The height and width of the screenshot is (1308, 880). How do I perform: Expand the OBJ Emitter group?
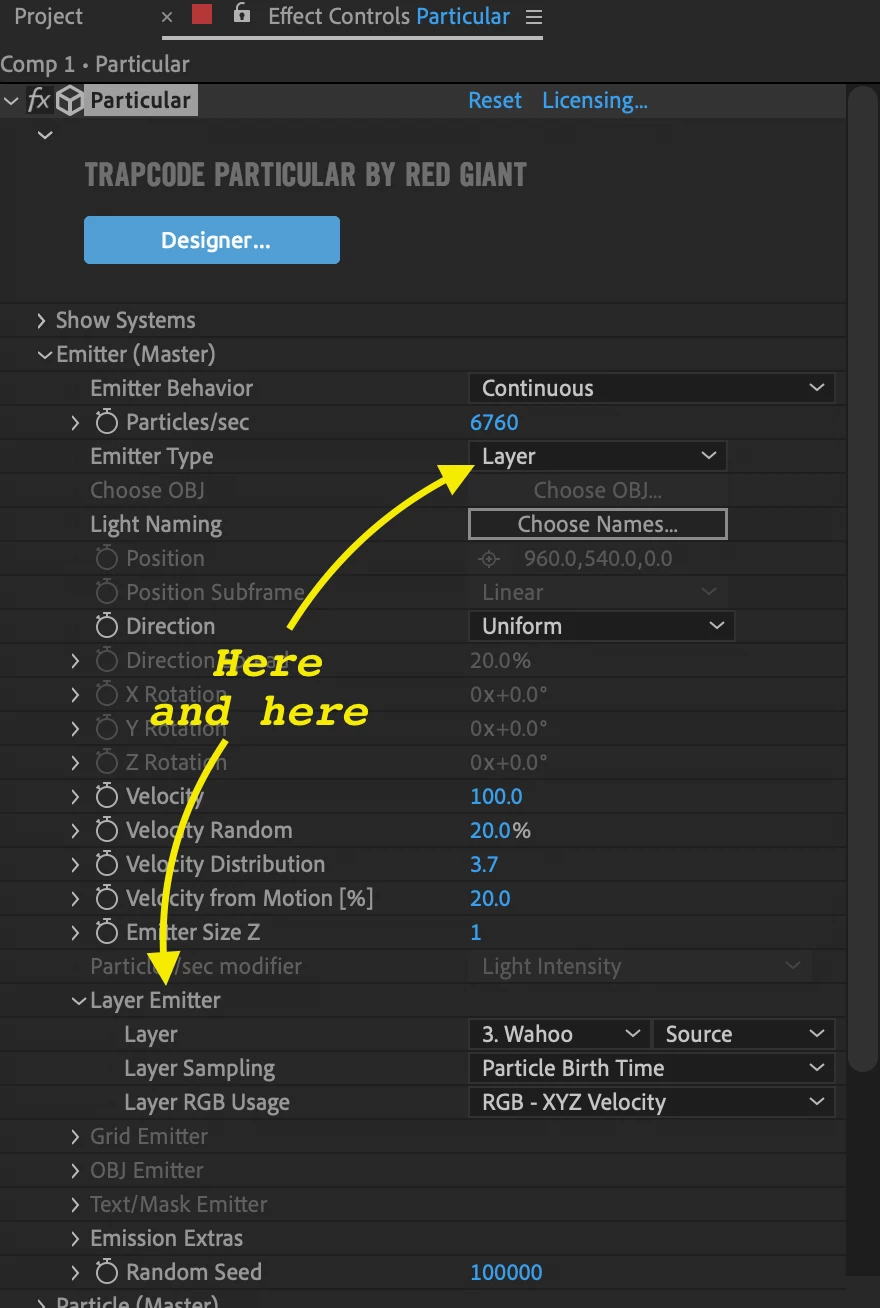75,1170
